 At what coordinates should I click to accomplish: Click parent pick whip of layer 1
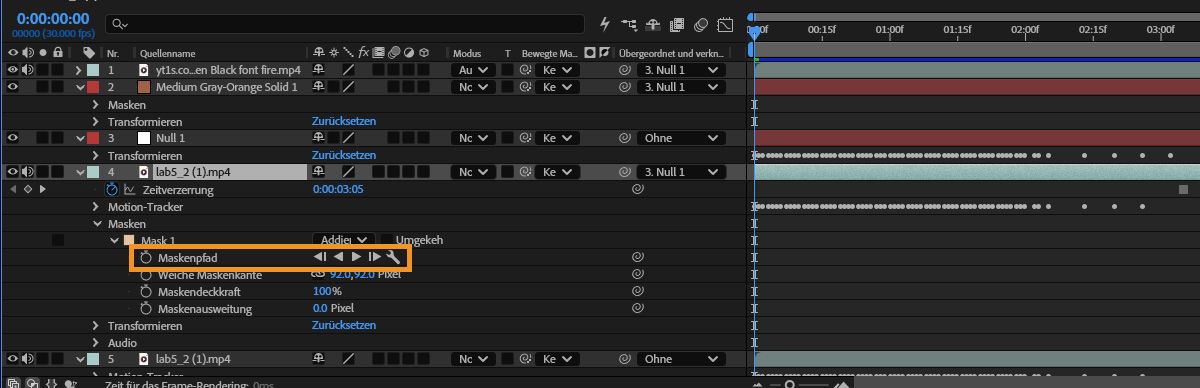(626, 70)
